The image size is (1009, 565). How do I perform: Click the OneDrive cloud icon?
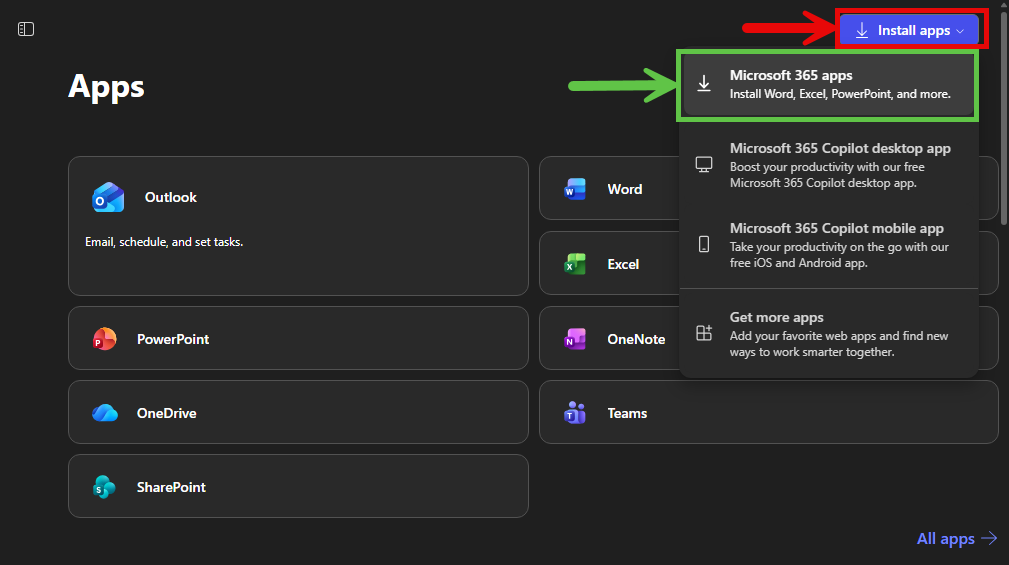(105, 412)
